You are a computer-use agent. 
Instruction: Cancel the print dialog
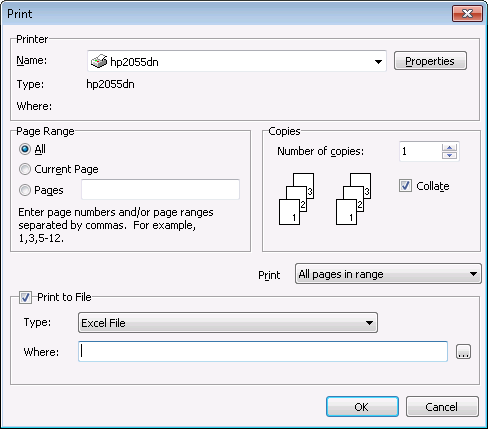tap(442, 407)
